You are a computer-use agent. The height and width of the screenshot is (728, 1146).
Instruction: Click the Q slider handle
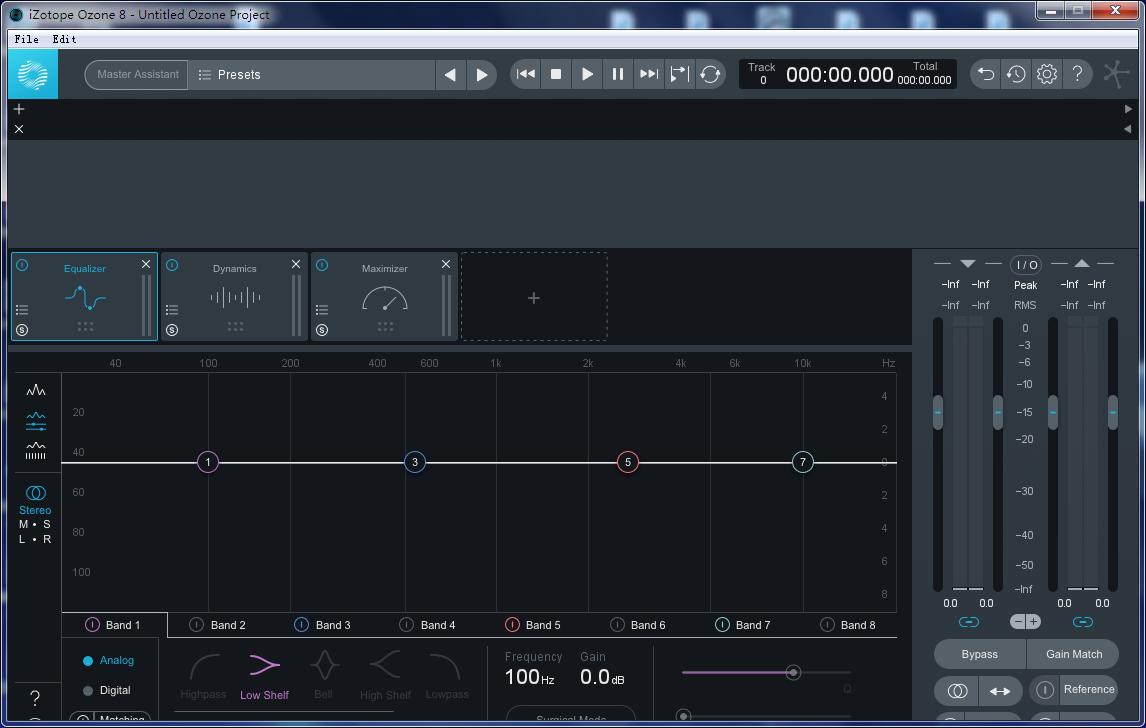click(793, 672)
